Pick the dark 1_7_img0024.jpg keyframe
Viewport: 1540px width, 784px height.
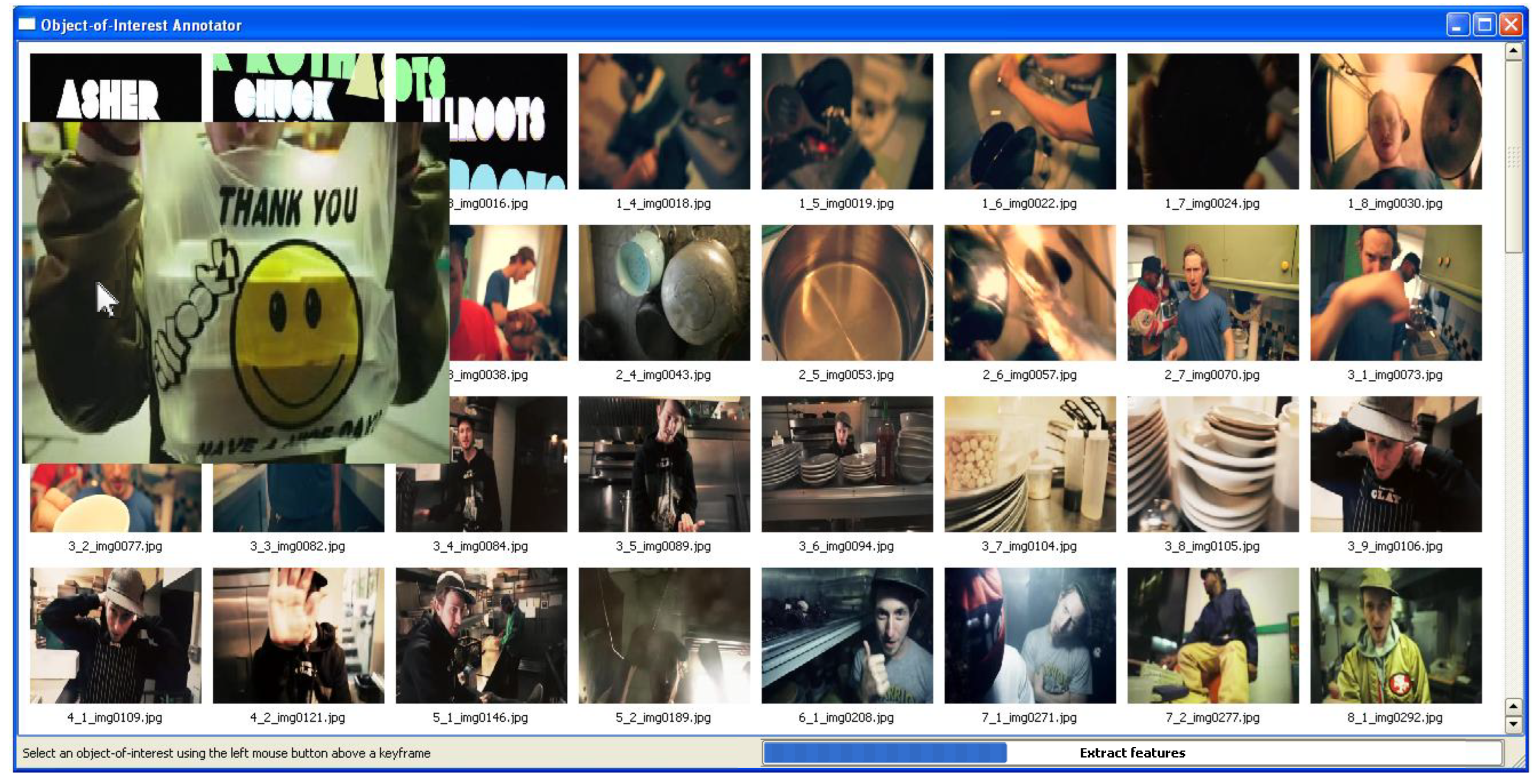click(x=1212, y=121)
